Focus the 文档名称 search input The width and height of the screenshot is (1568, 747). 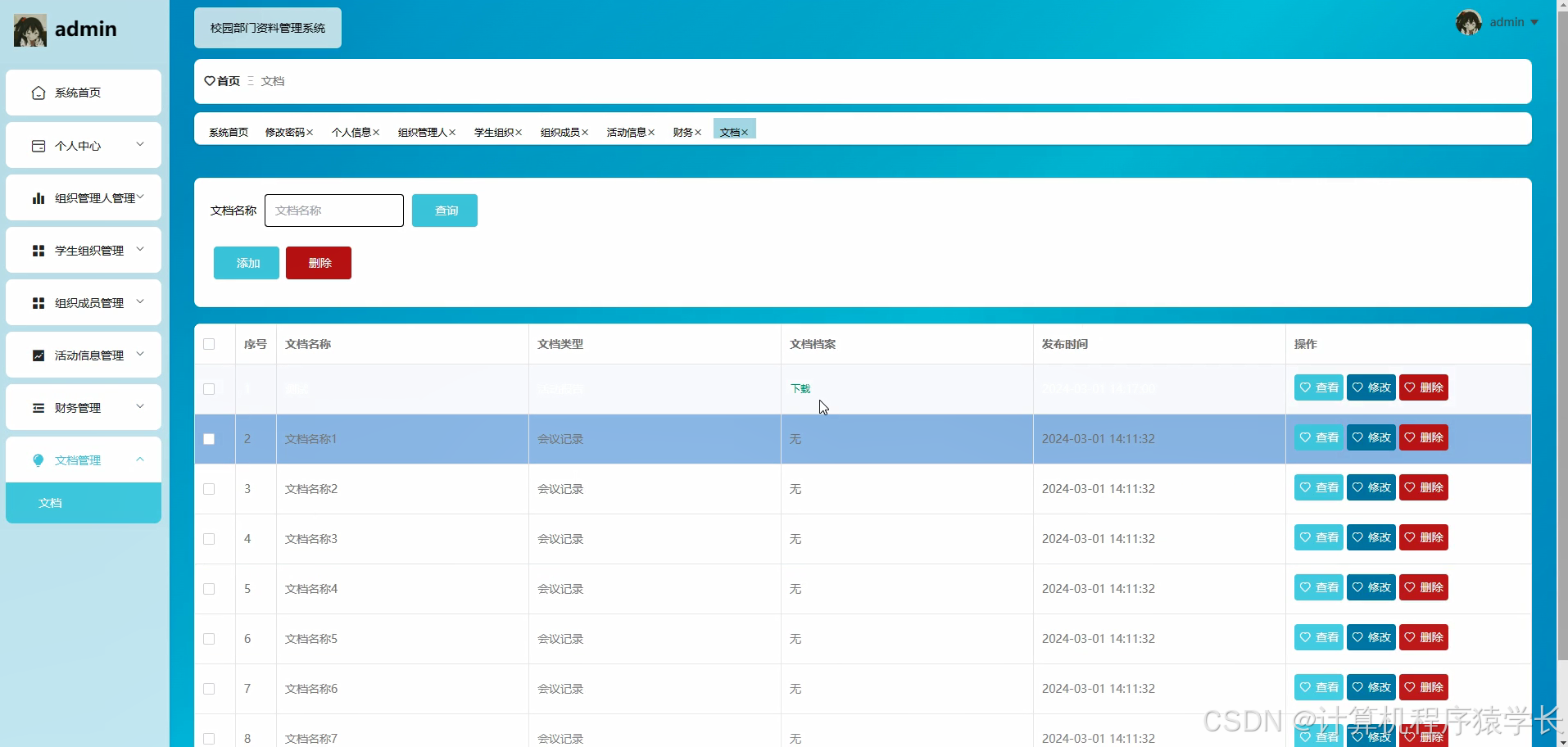pos(334,211)
